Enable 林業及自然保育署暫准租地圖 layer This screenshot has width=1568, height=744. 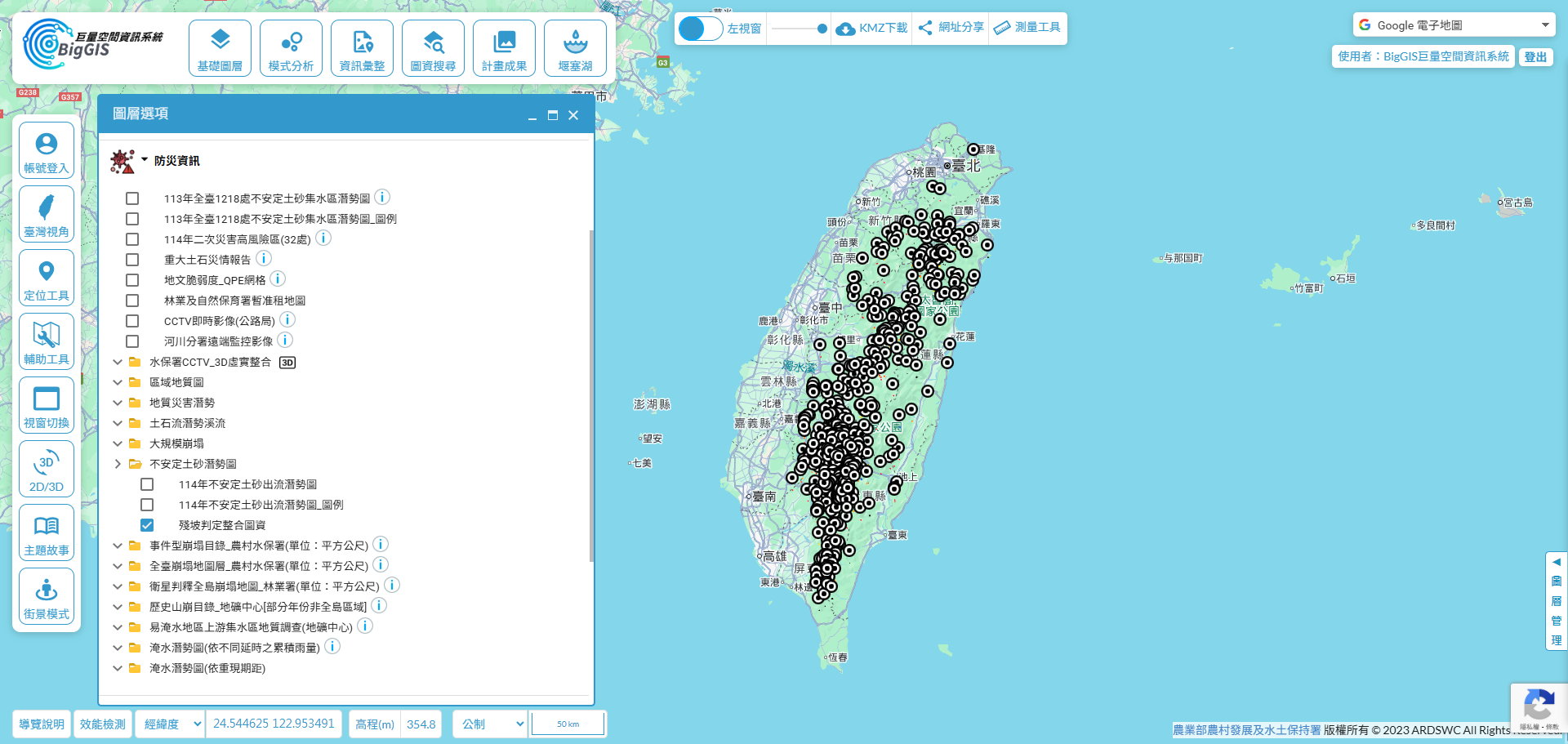click(132, 301)
